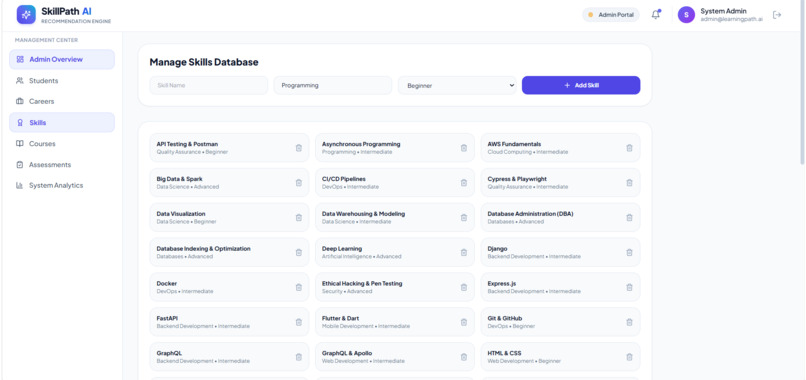Click the System Admin avatar
The width and height of the screenshot is (806, 380).
click(x=686, y=15)
